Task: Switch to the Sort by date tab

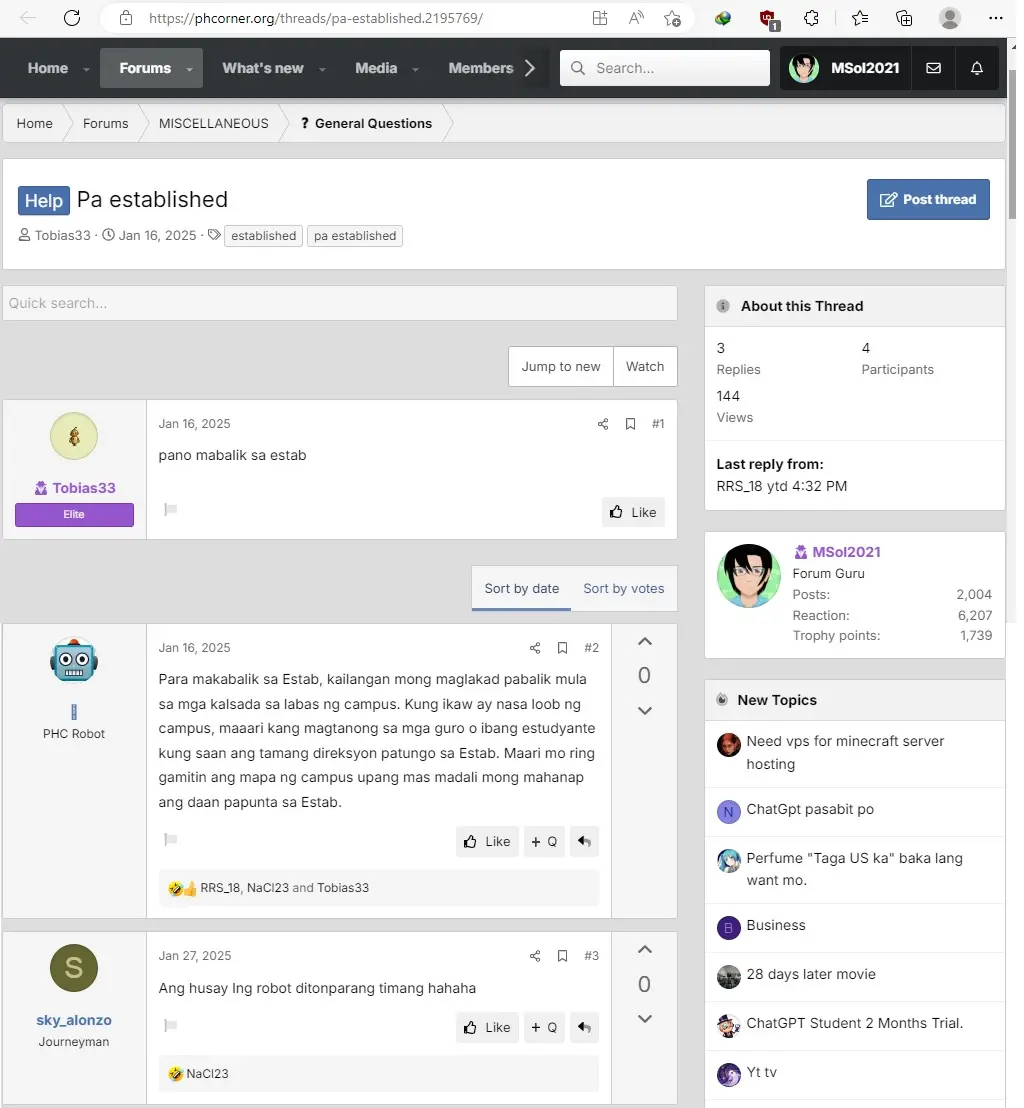Action: pyautogui.click(x=522, y=589)
